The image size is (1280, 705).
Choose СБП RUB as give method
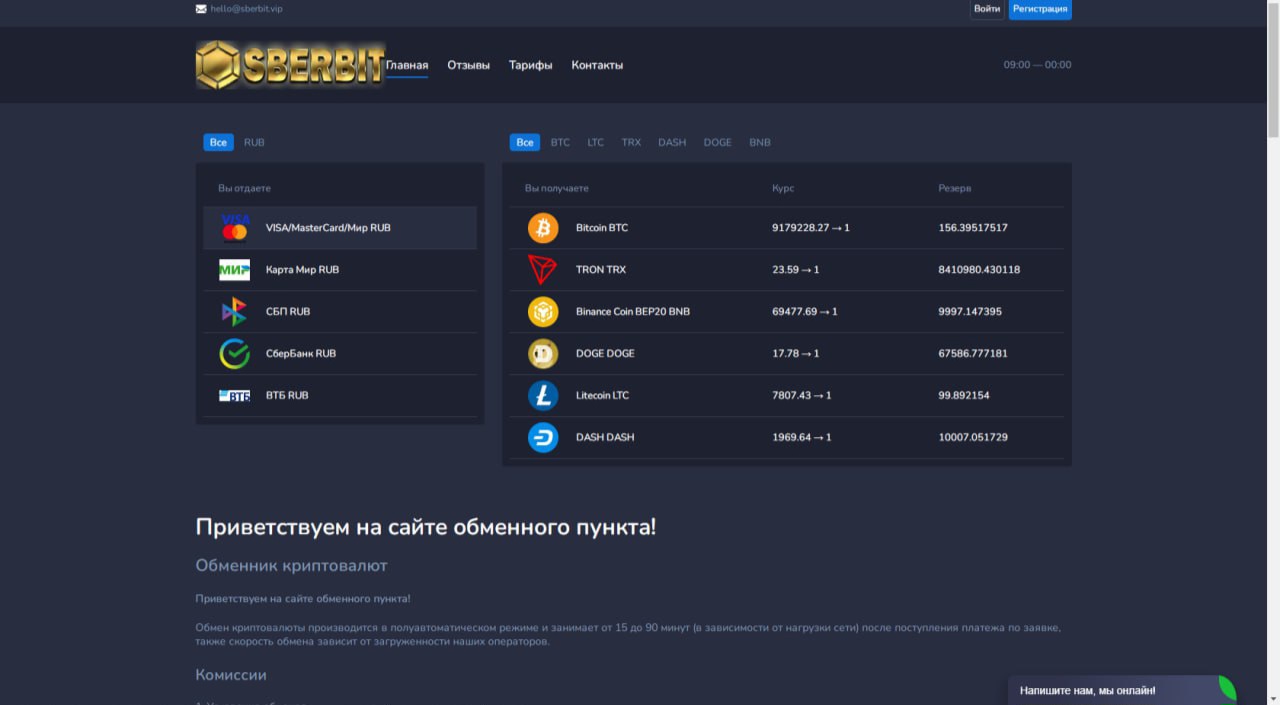tap(288, 312)
